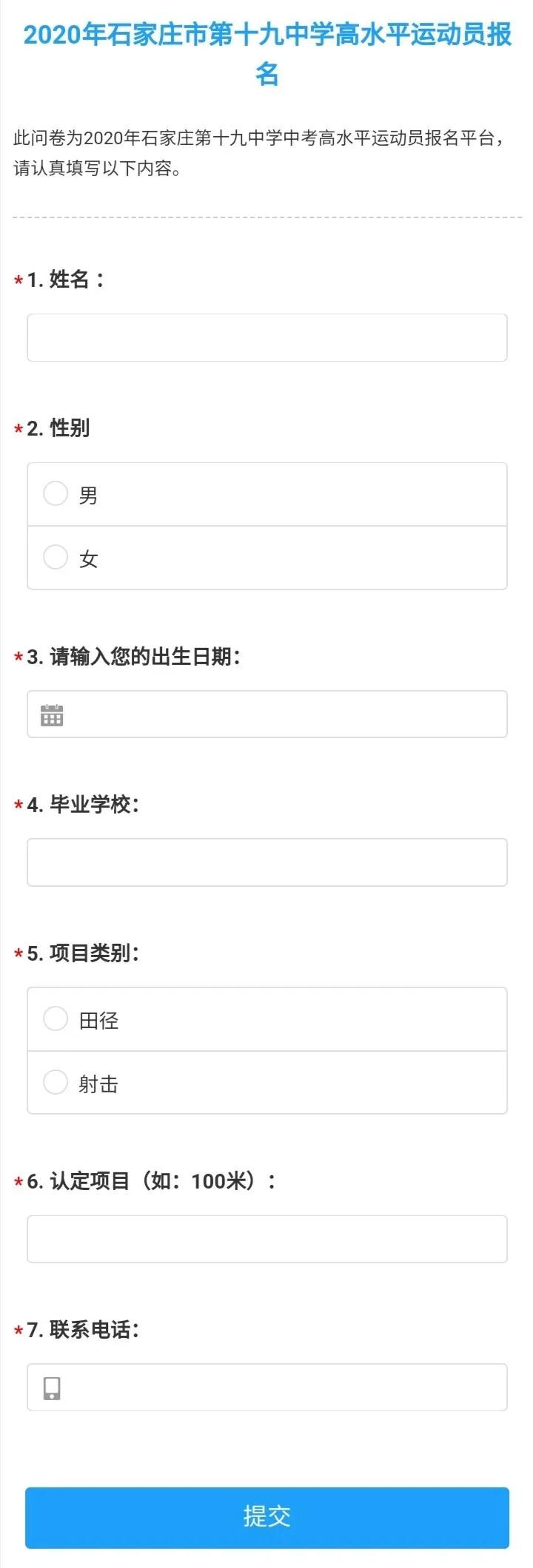This screenshot has height=1568, width=533.
Task: Click the name input under 姓名
Action: point(266,337)
